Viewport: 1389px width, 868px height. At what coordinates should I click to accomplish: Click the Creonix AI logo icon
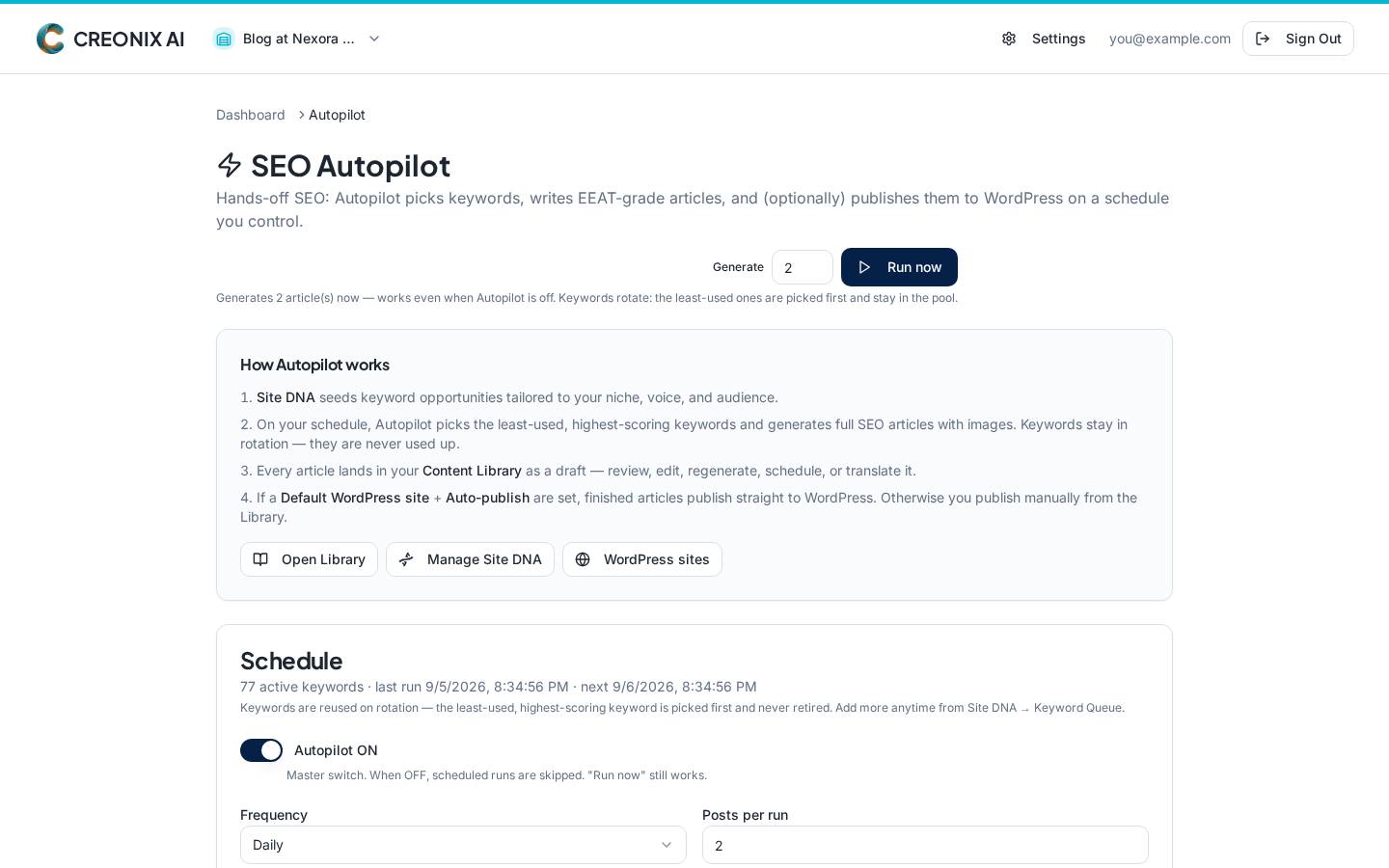[x=50, y=39]
